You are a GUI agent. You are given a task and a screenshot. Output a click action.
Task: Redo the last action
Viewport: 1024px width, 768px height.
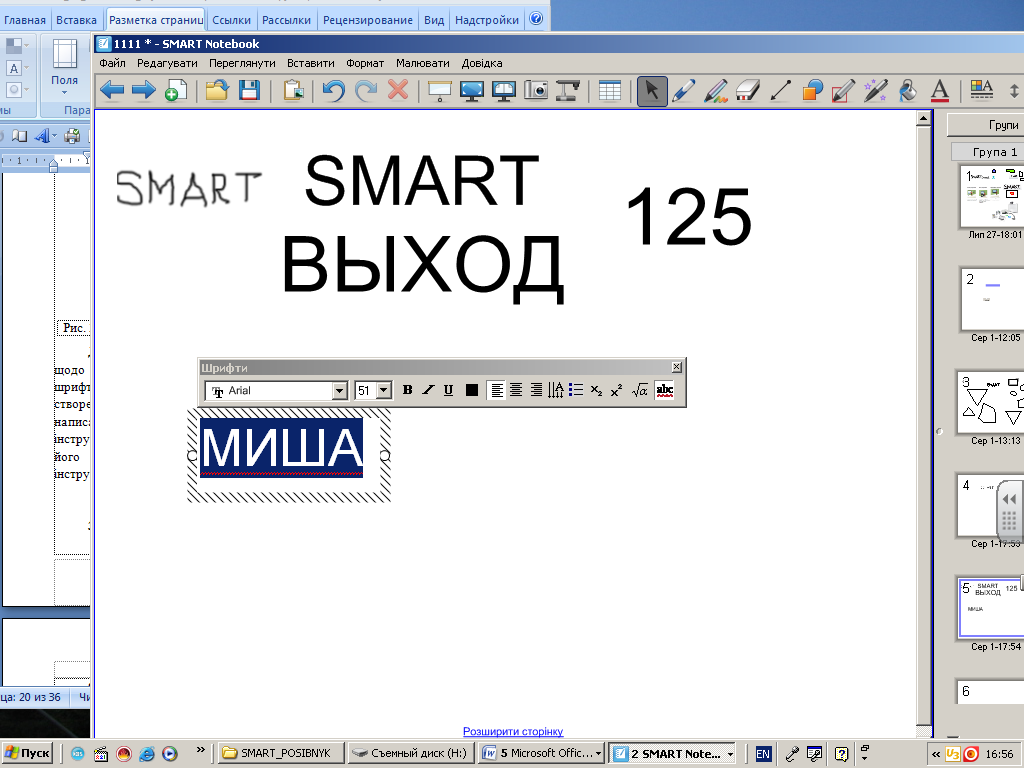pos(366,90)
